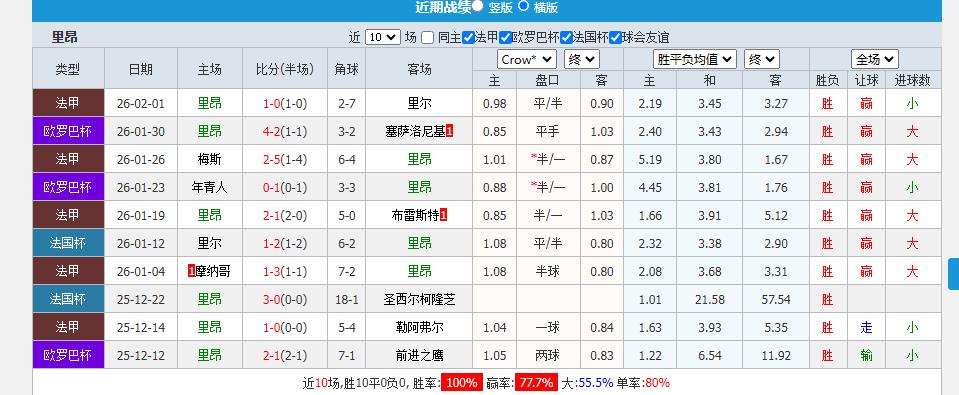This screenshot has height=395, width=959.
Task: Open the 全场 dropdown
Action: pos(875,59)
